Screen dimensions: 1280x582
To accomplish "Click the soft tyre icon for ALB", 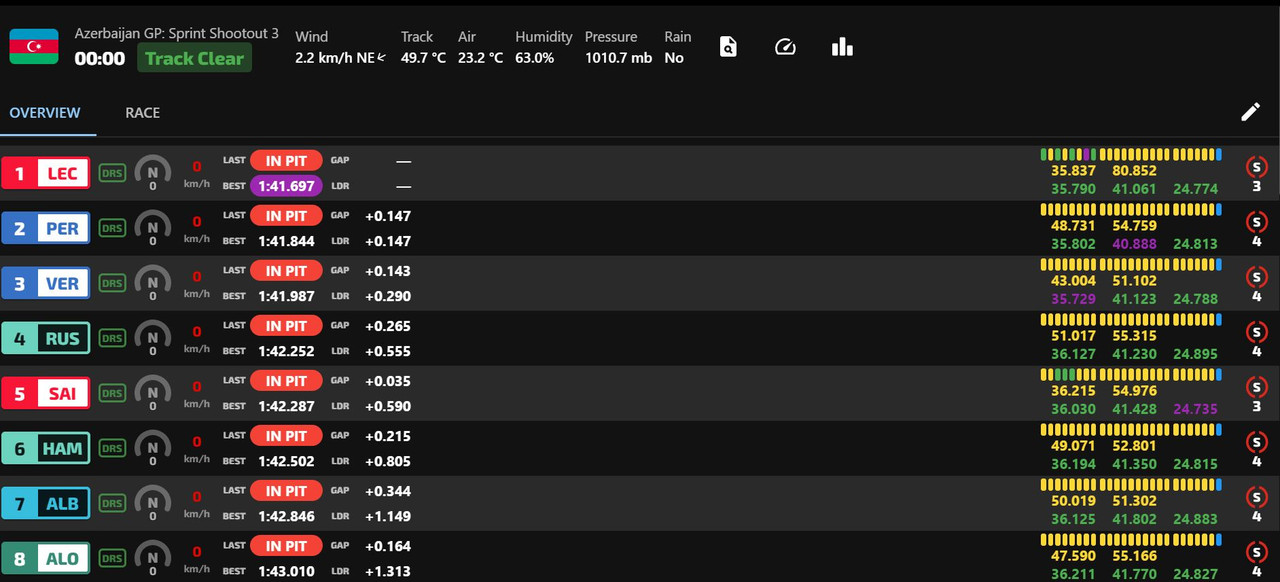I will click(x=1256, y=497).
